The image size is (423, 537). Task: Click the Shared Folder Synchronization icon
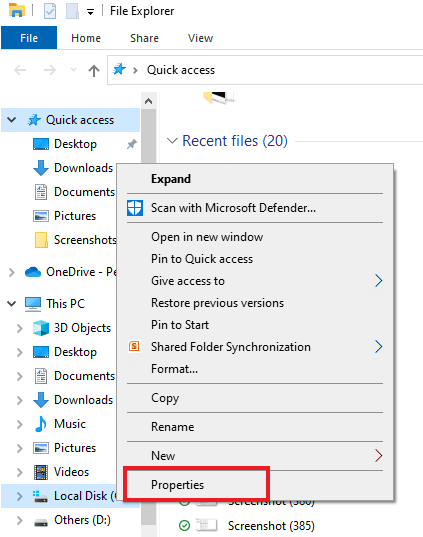pos(134,346)
